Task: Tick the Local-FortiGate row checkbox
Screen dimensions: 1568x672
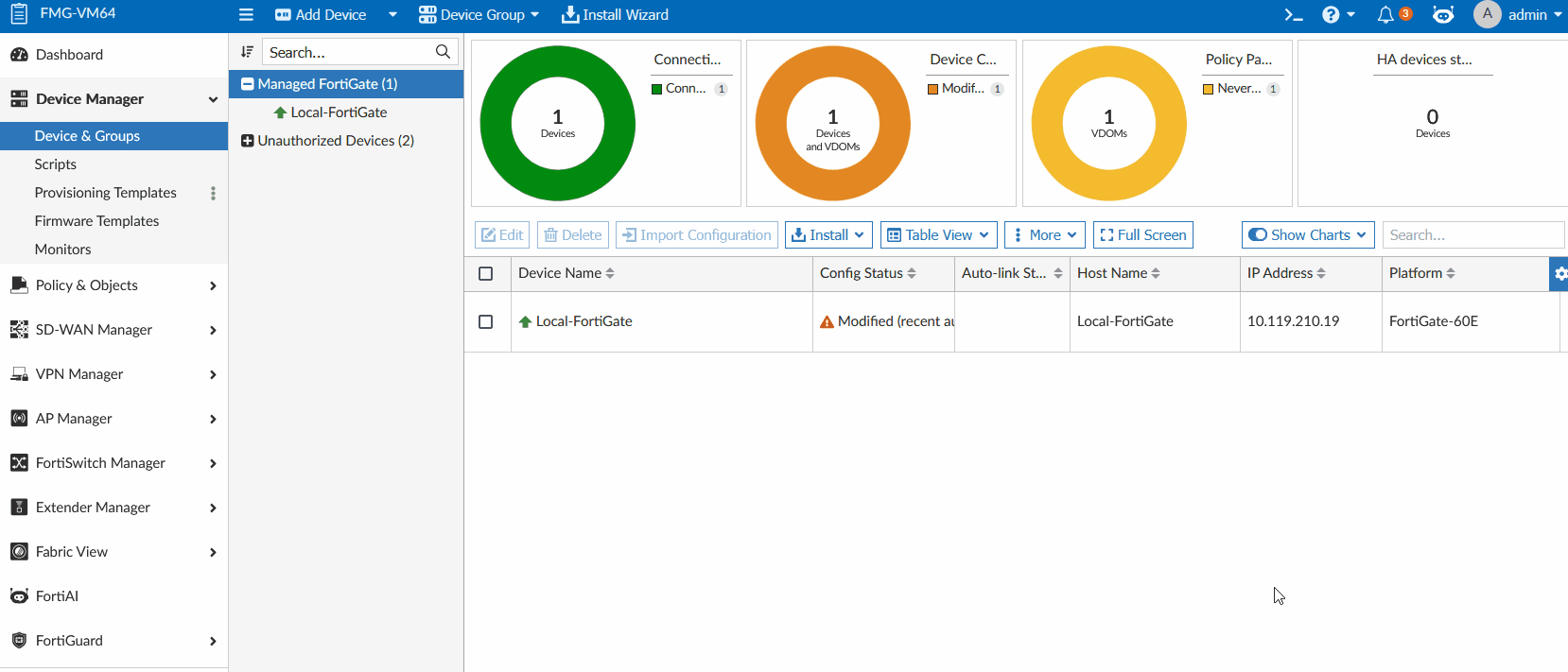Action: (486, 321)
